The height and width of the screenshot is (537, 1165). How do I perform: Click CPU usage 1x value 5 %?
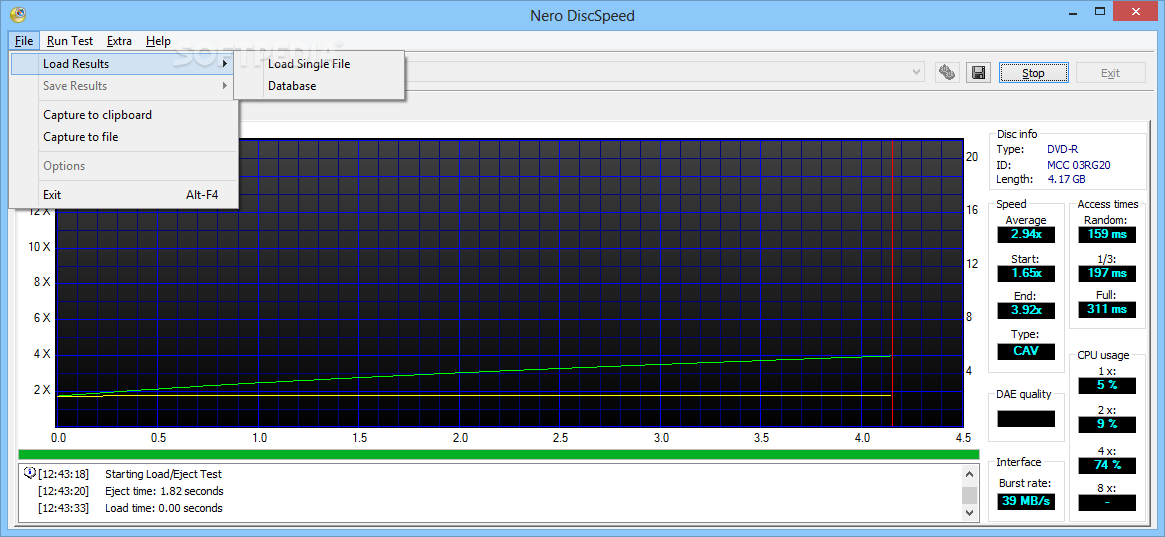(1107, 385)
